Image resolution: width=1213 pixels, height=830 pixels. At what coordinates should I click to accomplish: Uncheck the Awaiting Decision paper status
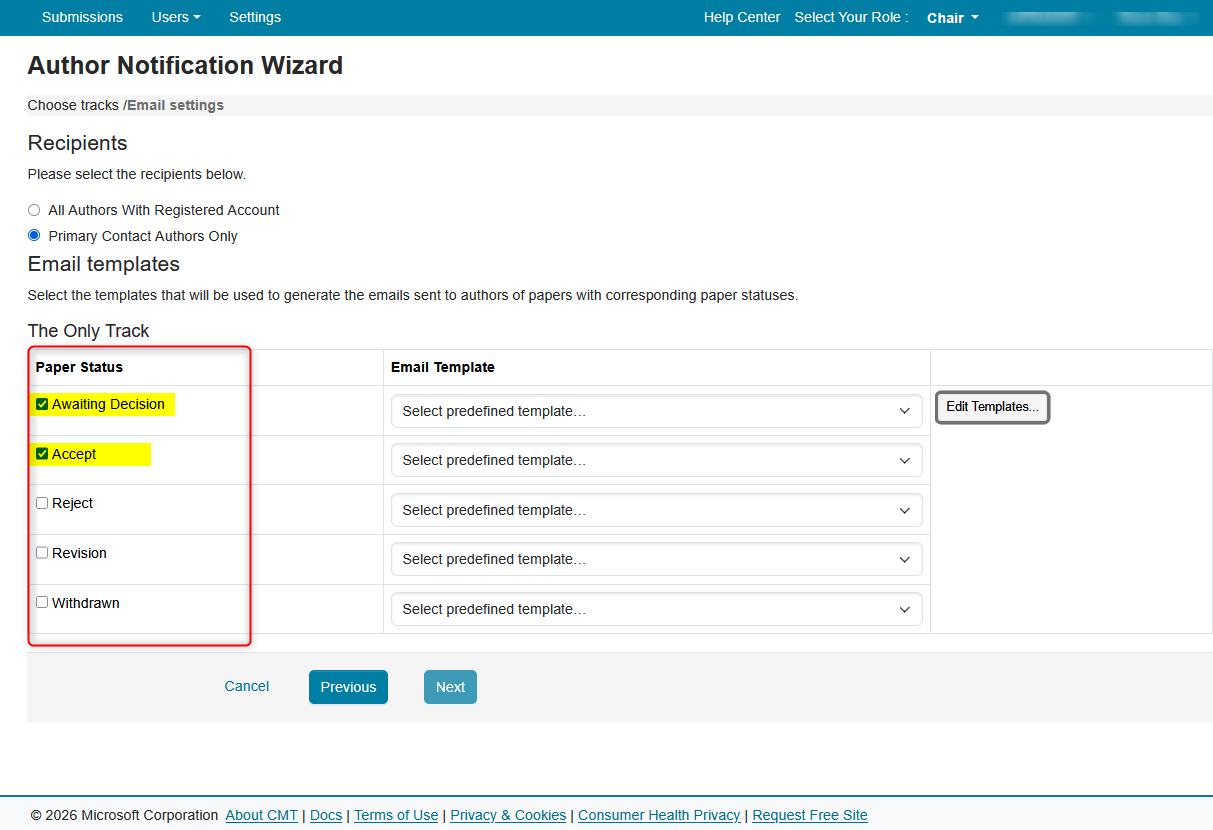click(41, 404)
